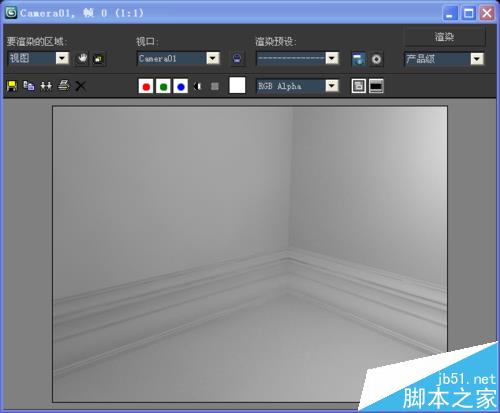
Task: Toggle the monochrome display button
Action: [215, 86]
